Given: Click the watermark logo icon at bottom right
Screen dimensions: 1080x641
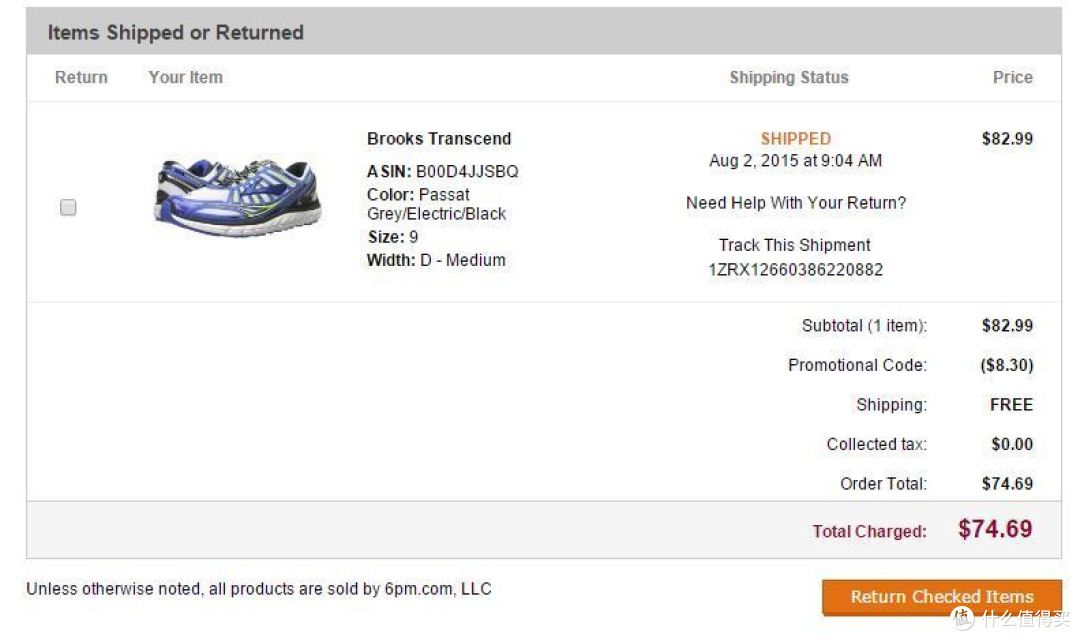Looking at the screenshot, I should (963, 618).
